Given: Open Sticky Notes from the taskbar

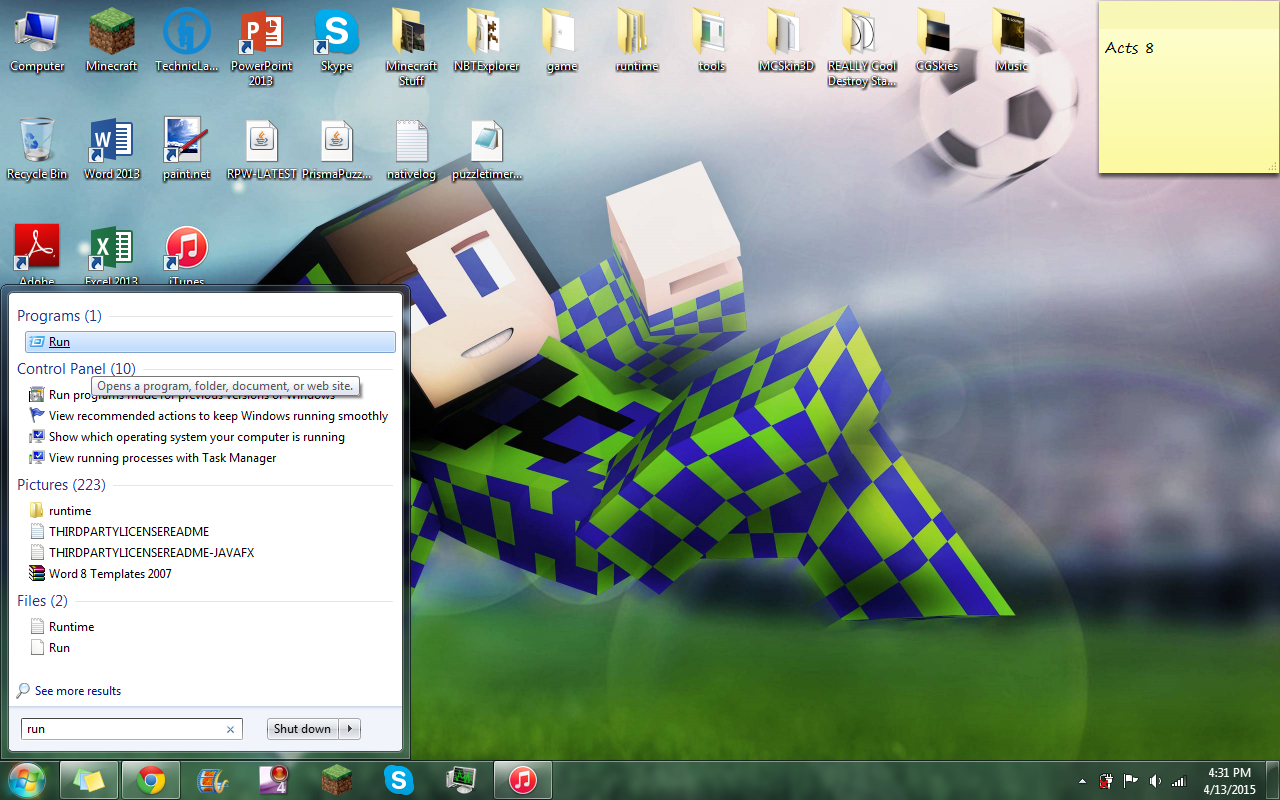Looking at the screenshot, I should click(89, 780).
